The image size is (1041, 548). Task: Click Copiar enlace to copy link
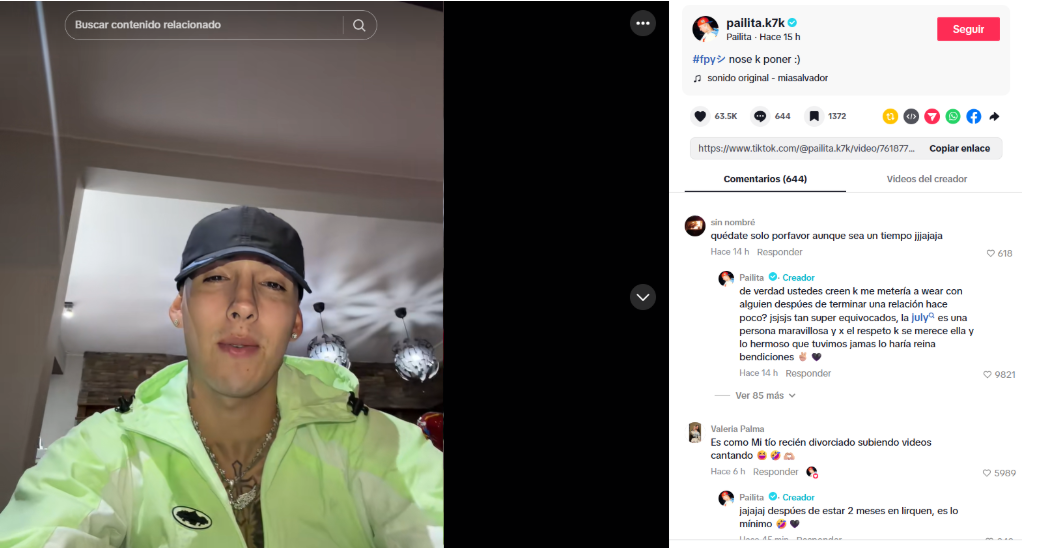pos(959,148)
